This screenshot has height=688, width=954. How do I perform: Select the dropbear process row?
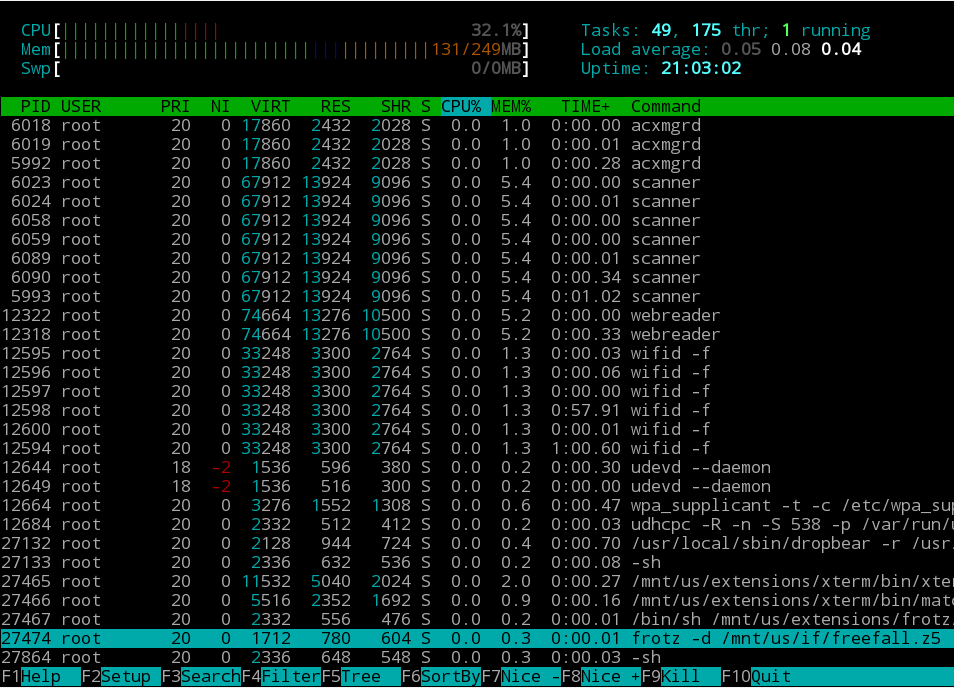[x=477, y=544]
